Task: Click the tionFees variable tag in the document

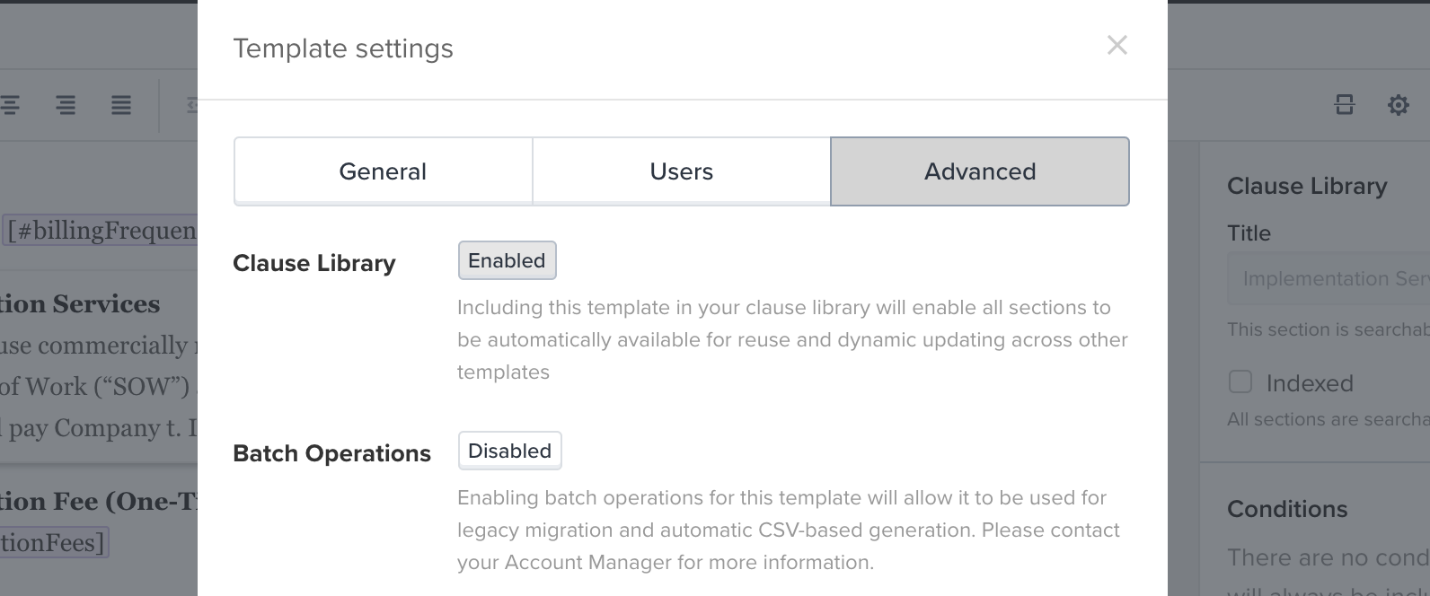Action: pos(54,543)
